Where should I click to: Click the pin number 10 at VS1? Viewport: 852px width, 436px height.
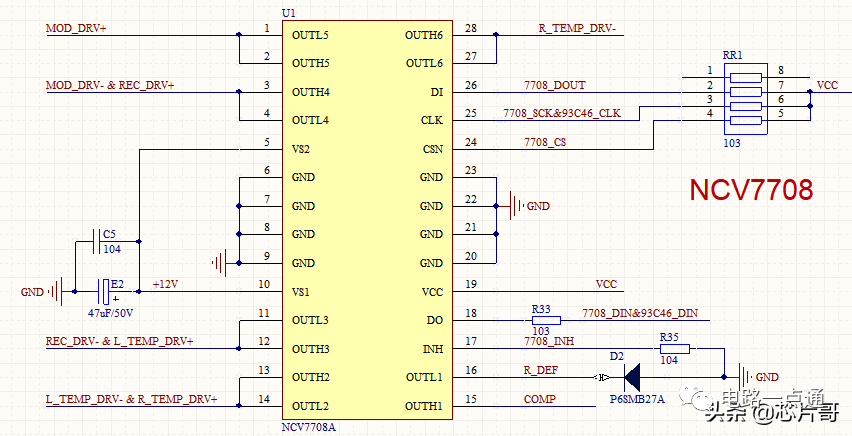coord(264,284)
